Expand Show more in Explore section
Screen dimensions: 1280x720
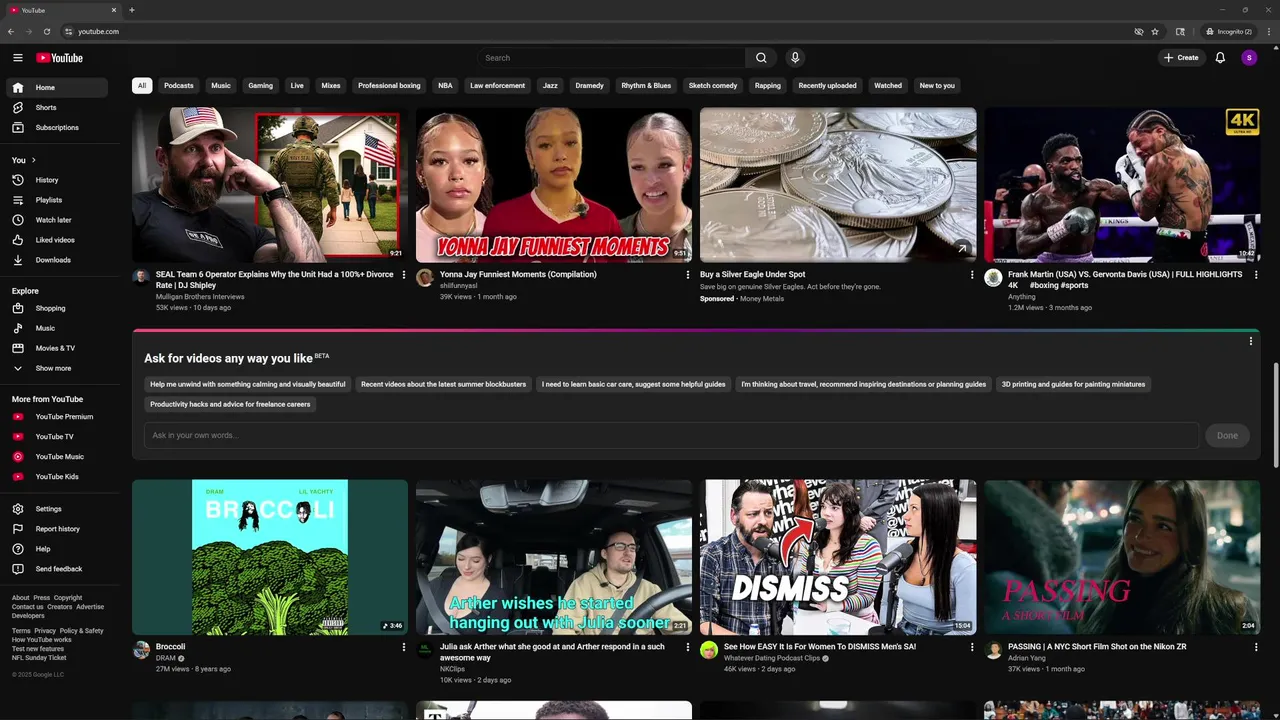tap(57, 368)
